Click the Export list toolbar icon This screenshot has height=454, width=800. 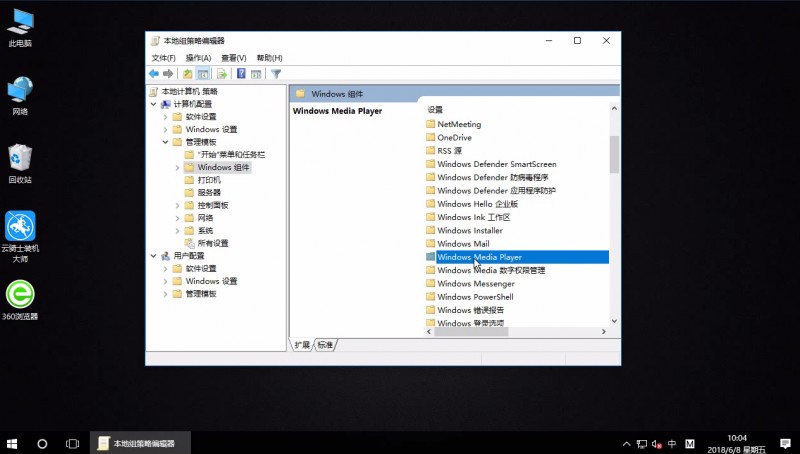click(x=221, y=74)
